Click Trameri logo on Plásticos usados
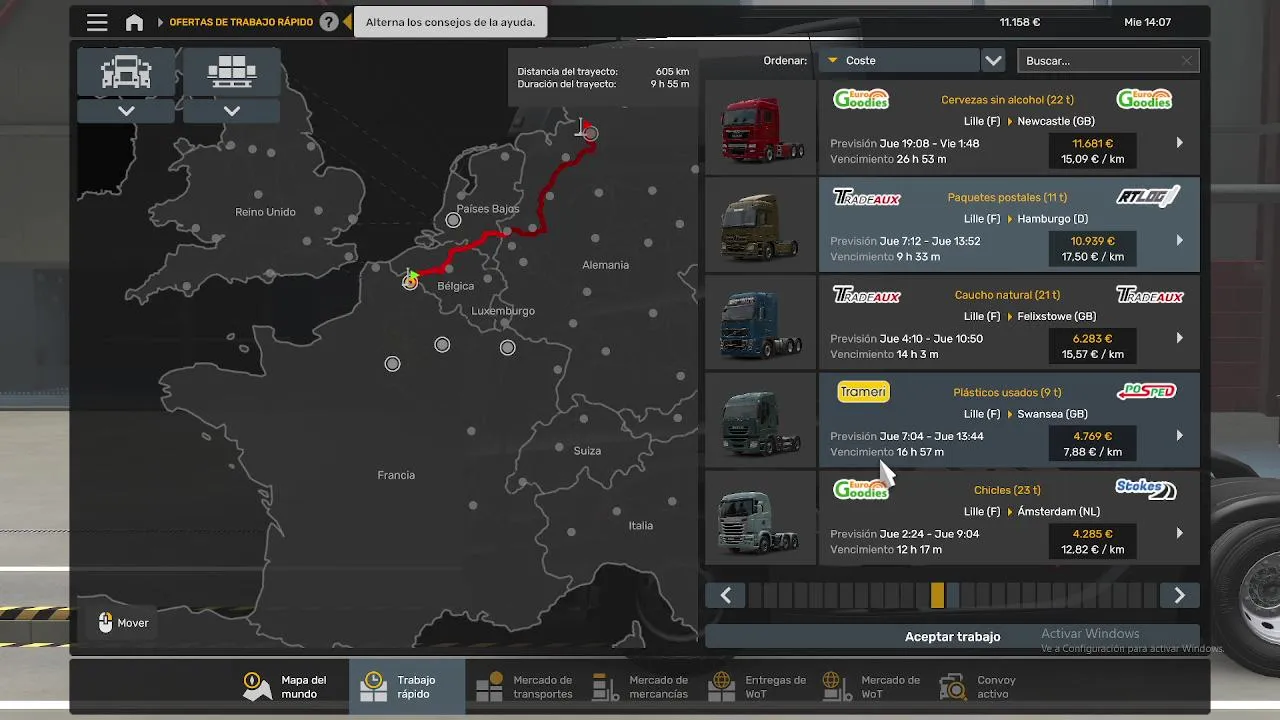The height and width of the screenshot is (720, 1280). coord(863,392)
